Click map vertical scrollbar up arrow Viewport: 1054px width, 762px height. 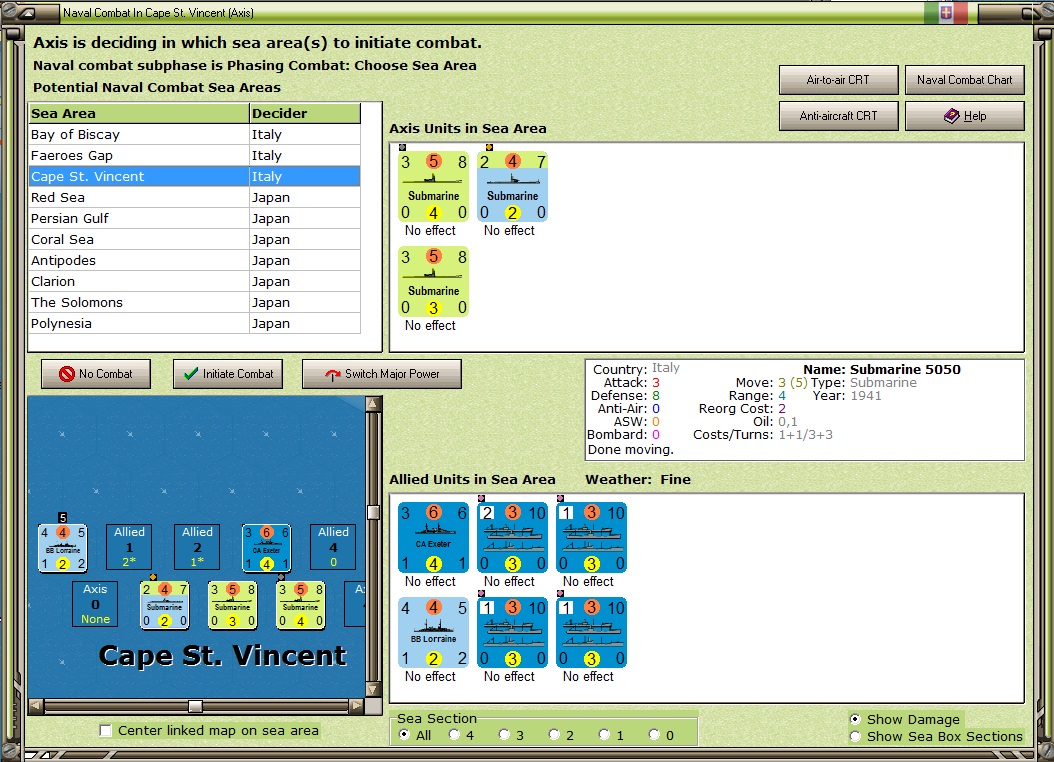(x=373, y=404)
